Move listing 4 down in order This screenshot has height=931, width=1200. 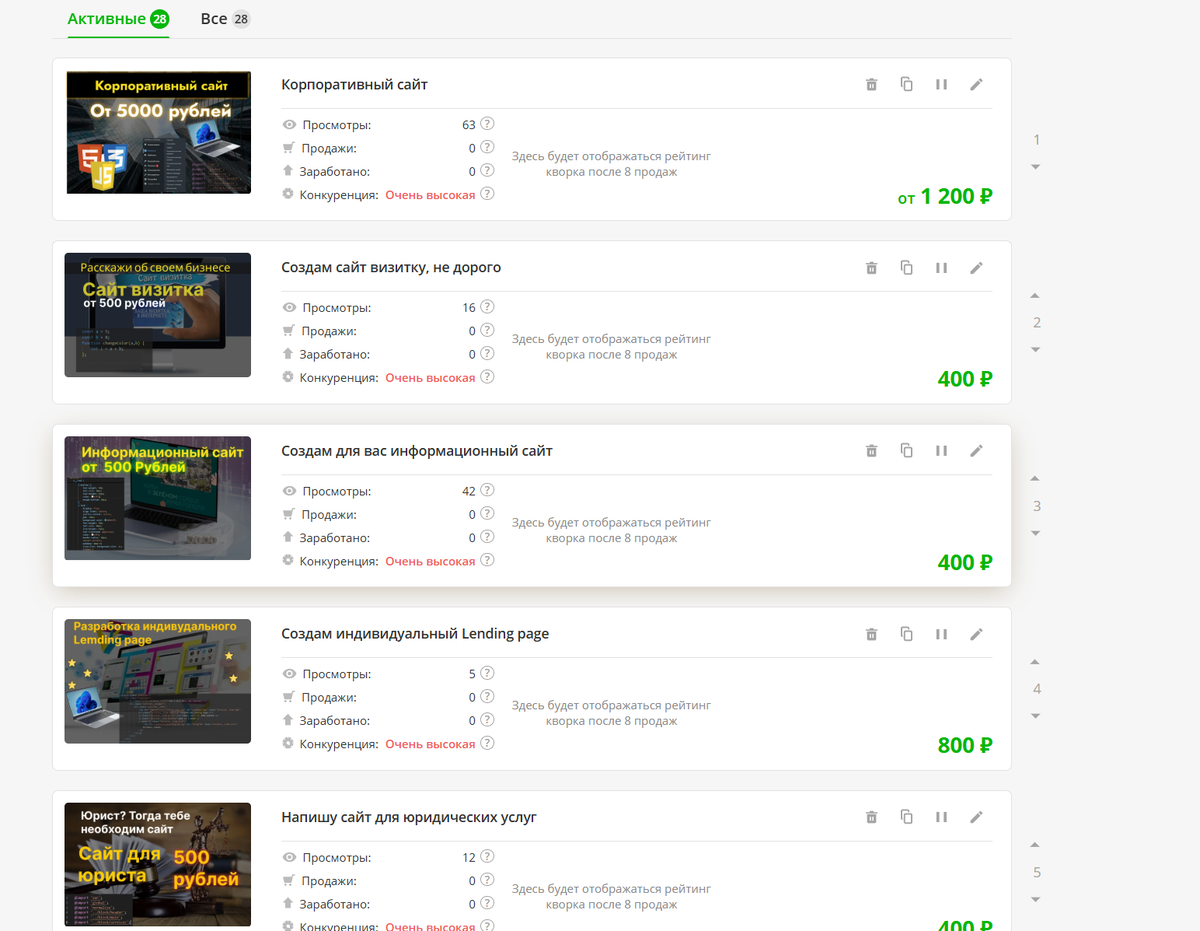click(1036, 716)
